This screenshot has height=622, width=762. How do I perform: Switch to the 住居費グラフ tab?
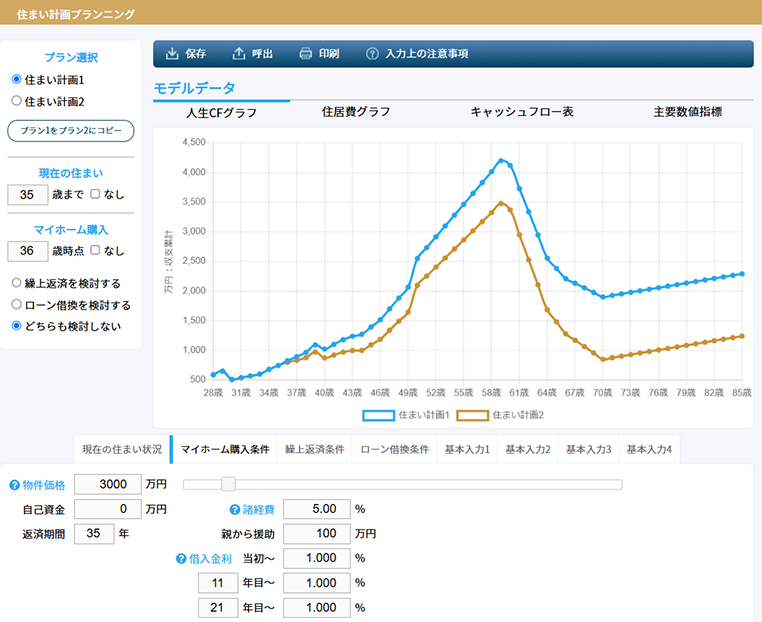(x=356, y=112)
